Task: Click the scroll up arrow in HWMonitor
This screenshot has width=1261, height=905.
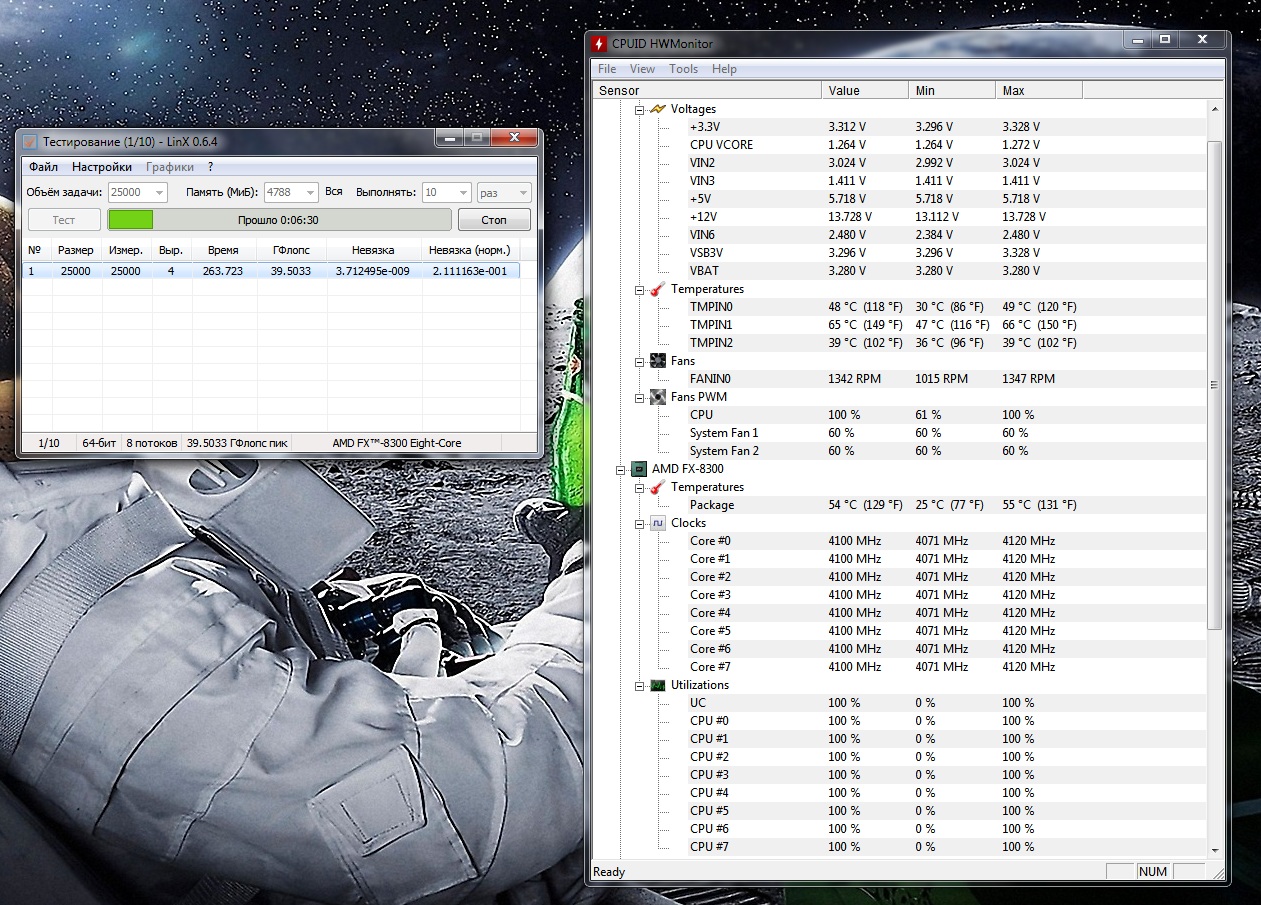Action: (1215, 108)
